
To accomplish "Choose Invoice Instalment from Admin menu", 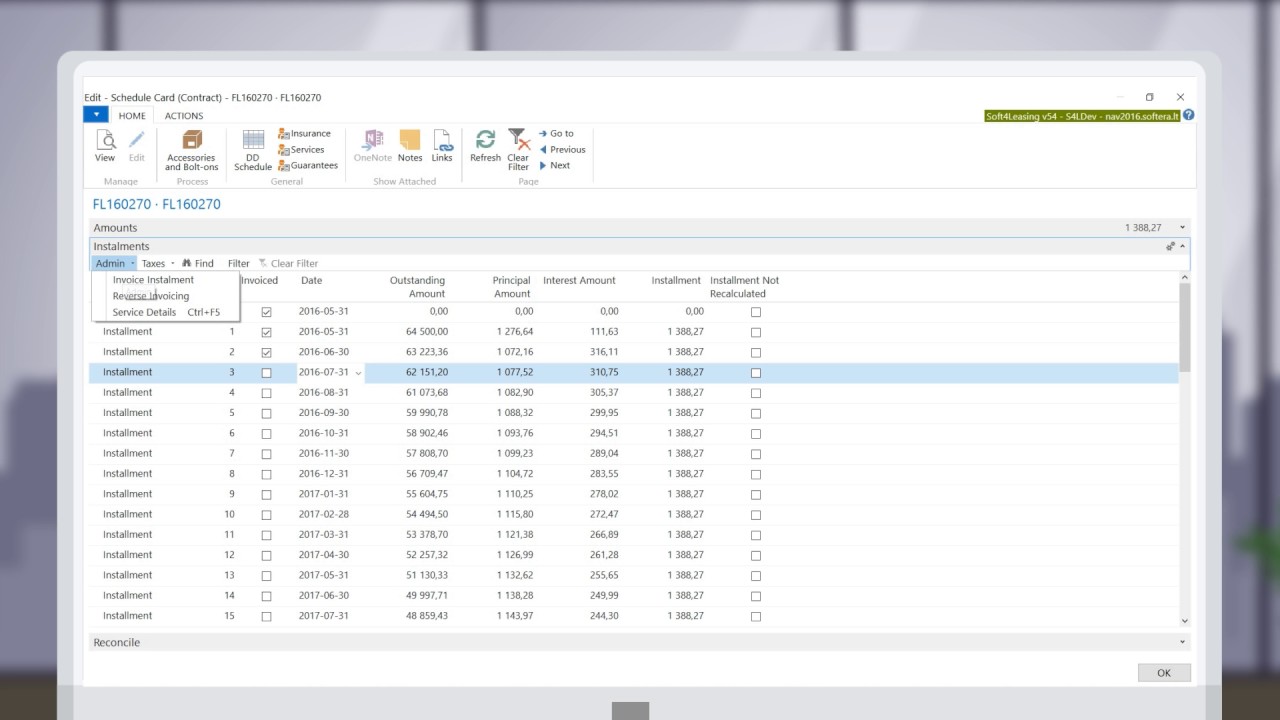I will point(153,280).
